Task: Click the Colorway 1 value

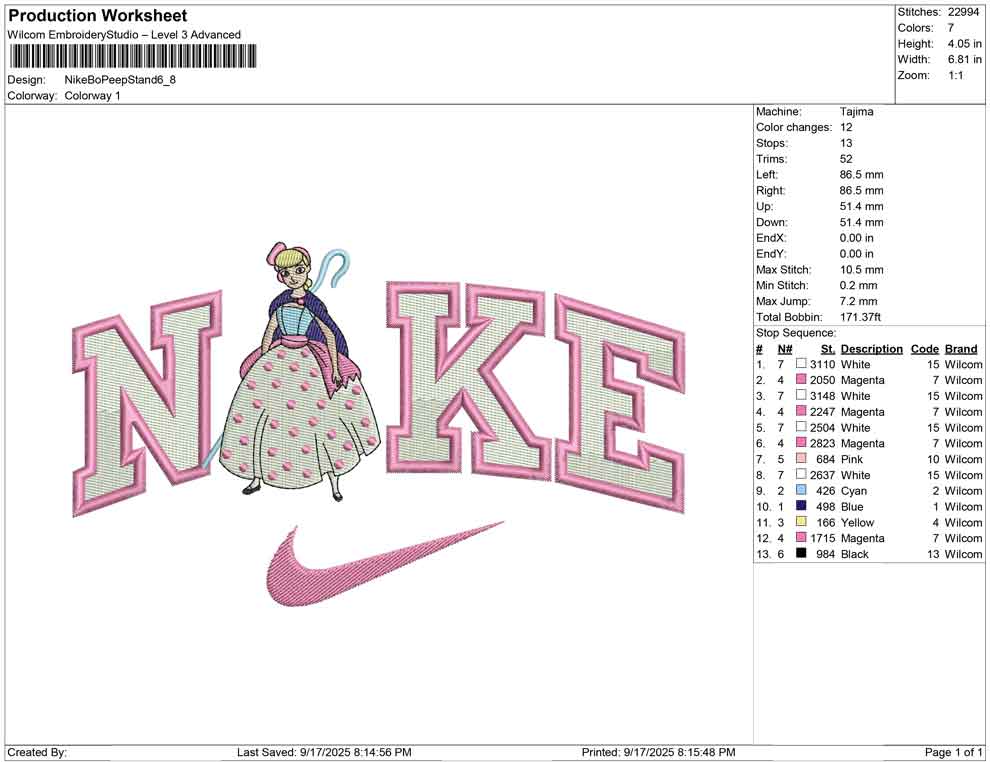Action: tap(92, 96)
